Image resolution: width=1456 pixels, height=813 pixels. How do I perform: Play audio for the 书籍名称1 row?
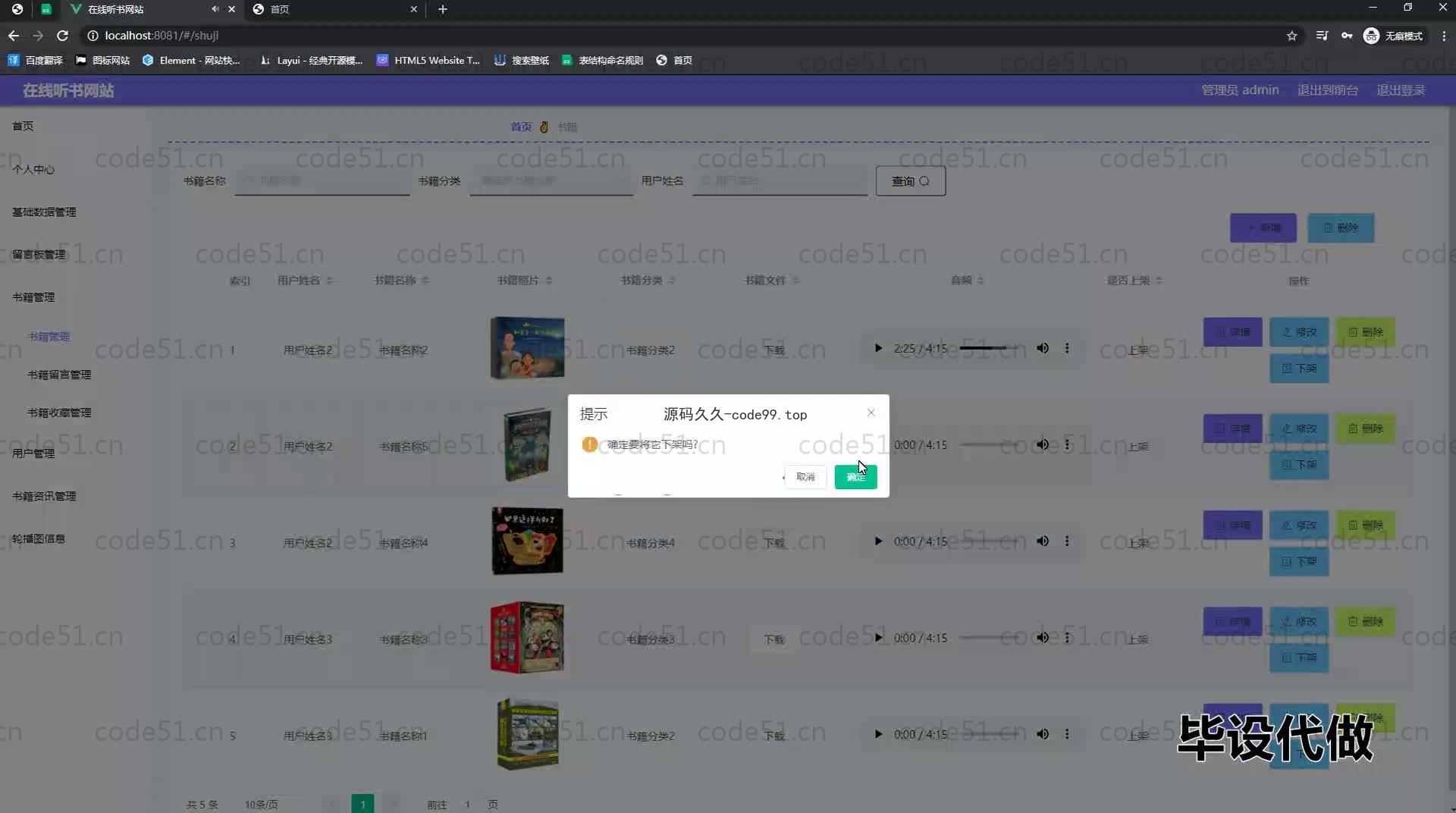click(x=878, y=734)
